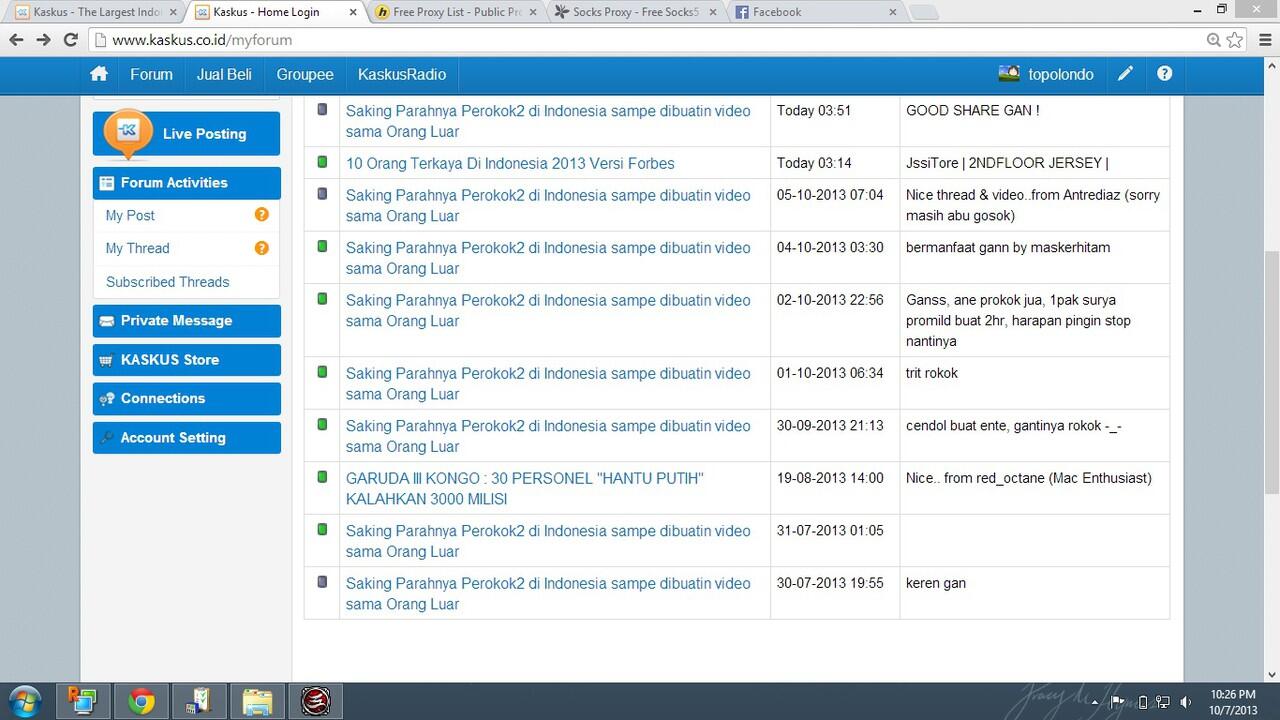Screen dimensions: 1280x720
Task: Open the KaskusRadio menu
Action: pyautogui.click(x=402, y=74)
